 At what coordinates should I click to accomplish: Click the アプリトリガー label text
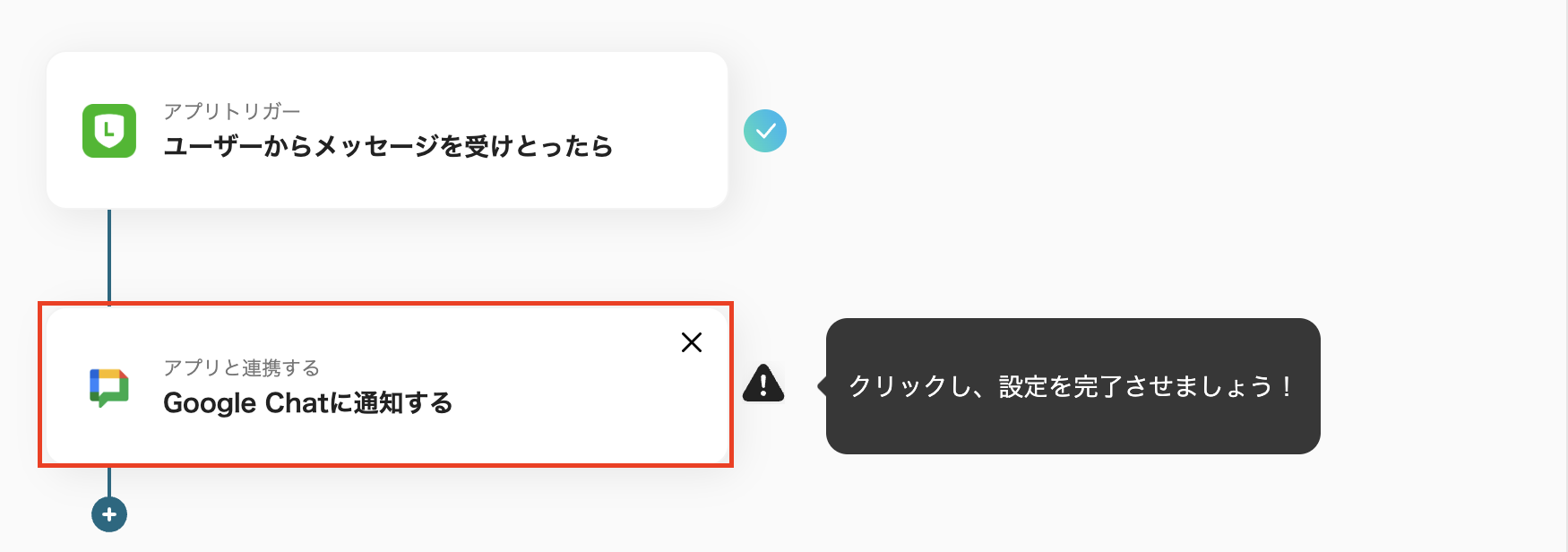coord(232,111)
